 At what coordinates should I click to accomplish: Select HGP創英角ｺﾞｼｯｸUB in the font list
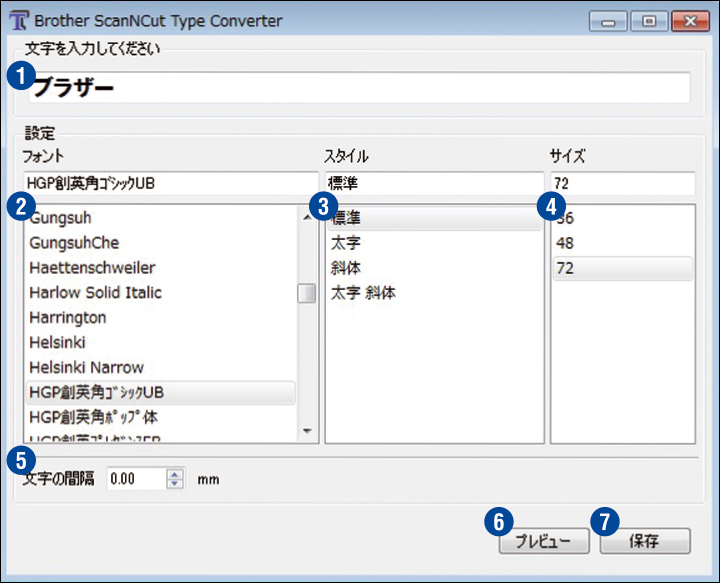(x=160, y=392)
